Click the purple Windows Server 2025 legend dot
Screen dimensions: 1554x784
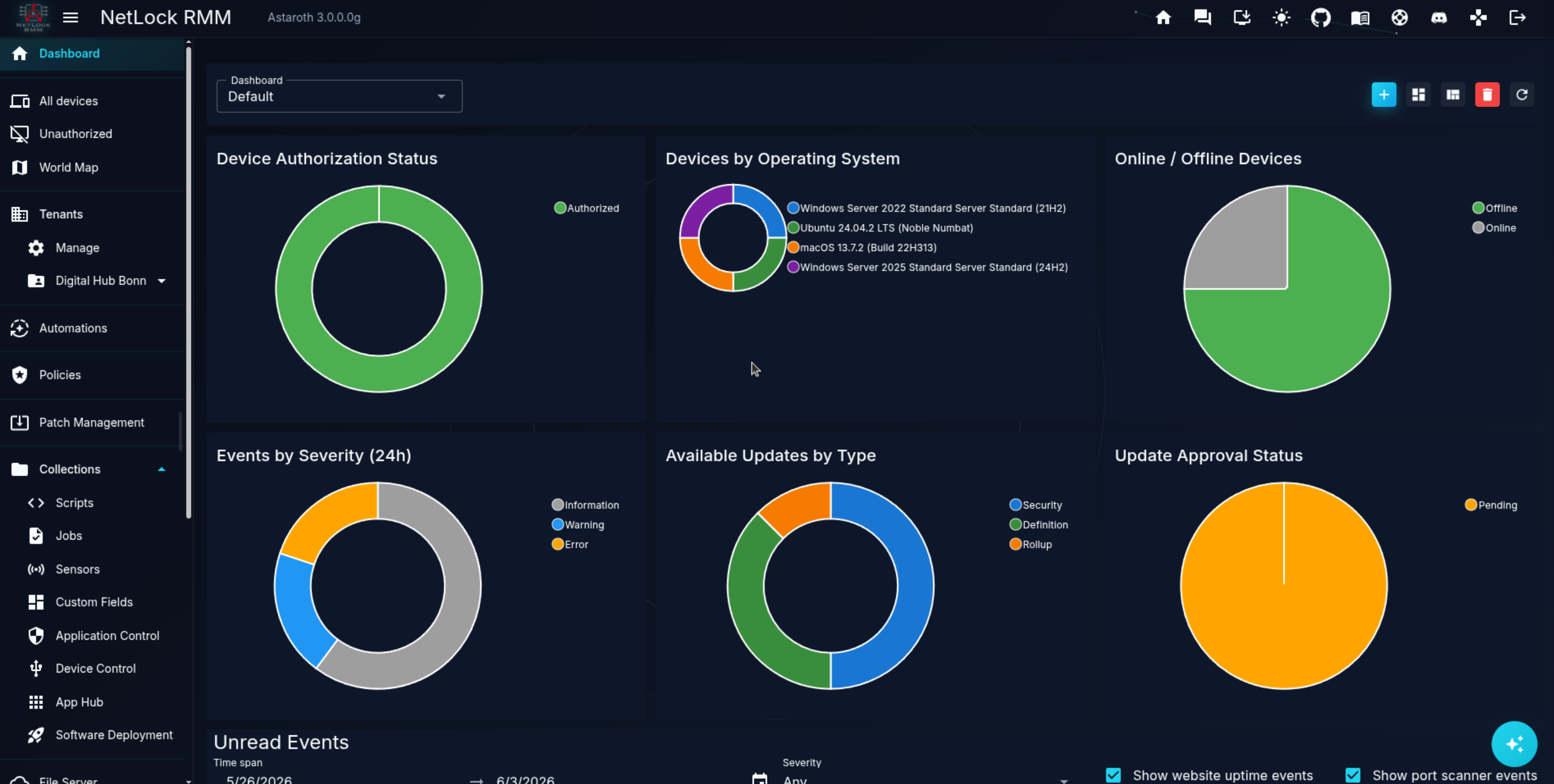click(x=793, y=267)
